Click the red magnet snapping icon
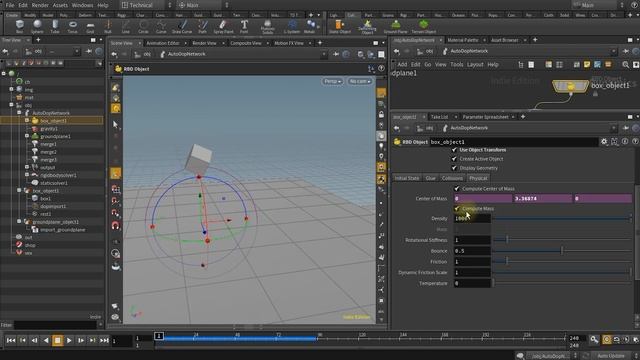The width and height of the screenshot is (640, 360). point(116,225)
